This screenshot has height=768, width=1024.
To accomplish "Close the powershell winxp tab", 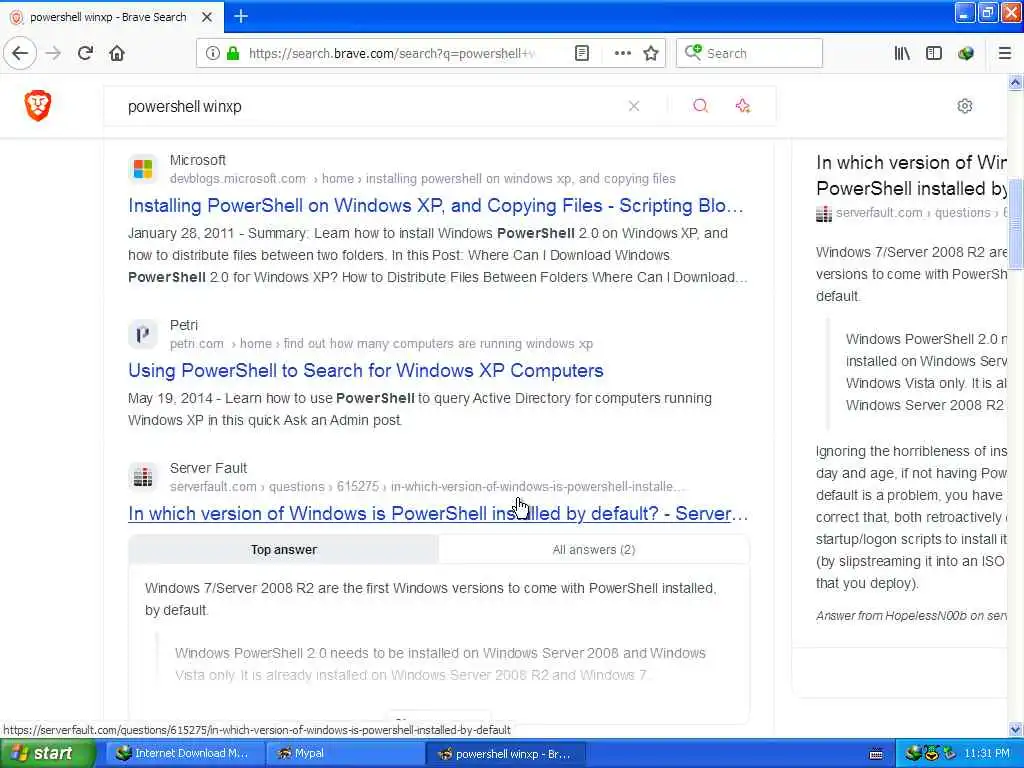I will point(207,17).
